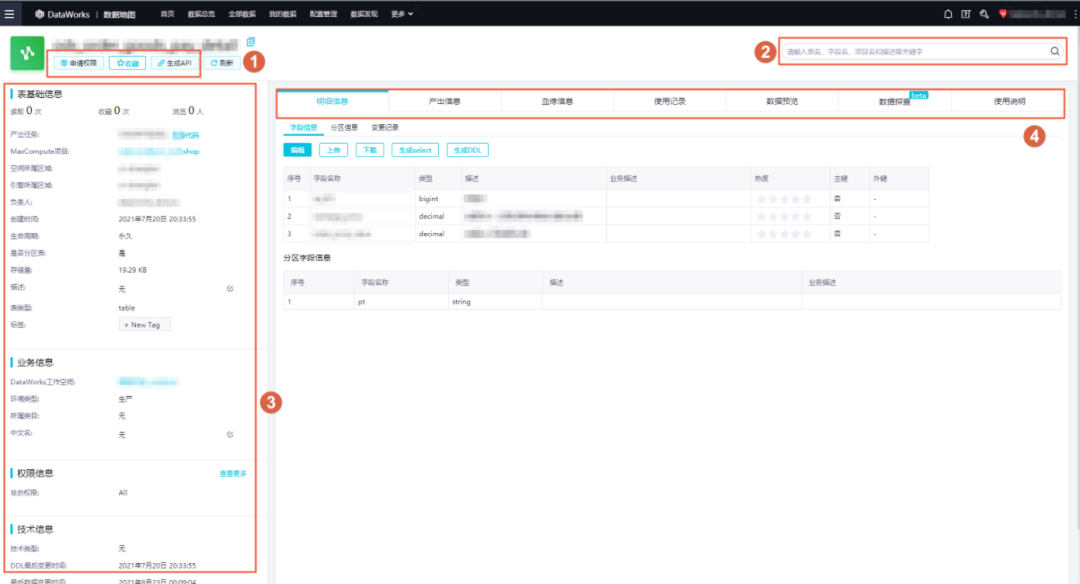Click the copy table name icon
The height and width of the screenshot is (584, 1080).
[250, 42]
